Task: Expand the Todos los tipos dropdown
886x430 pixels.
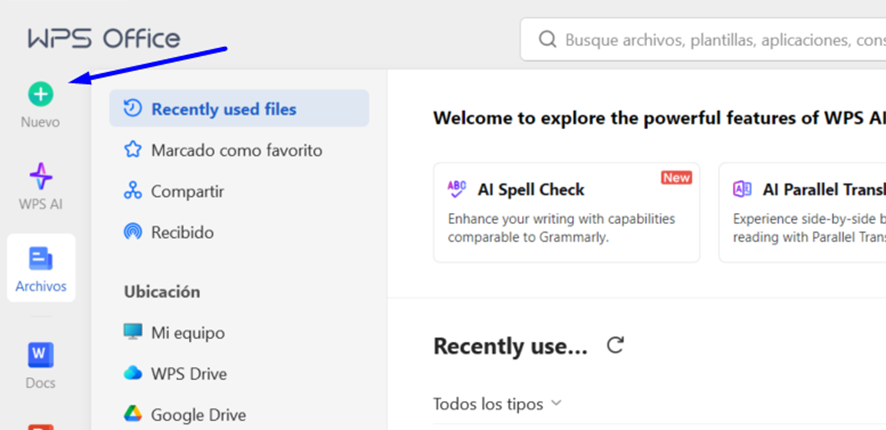Action: 498,404
